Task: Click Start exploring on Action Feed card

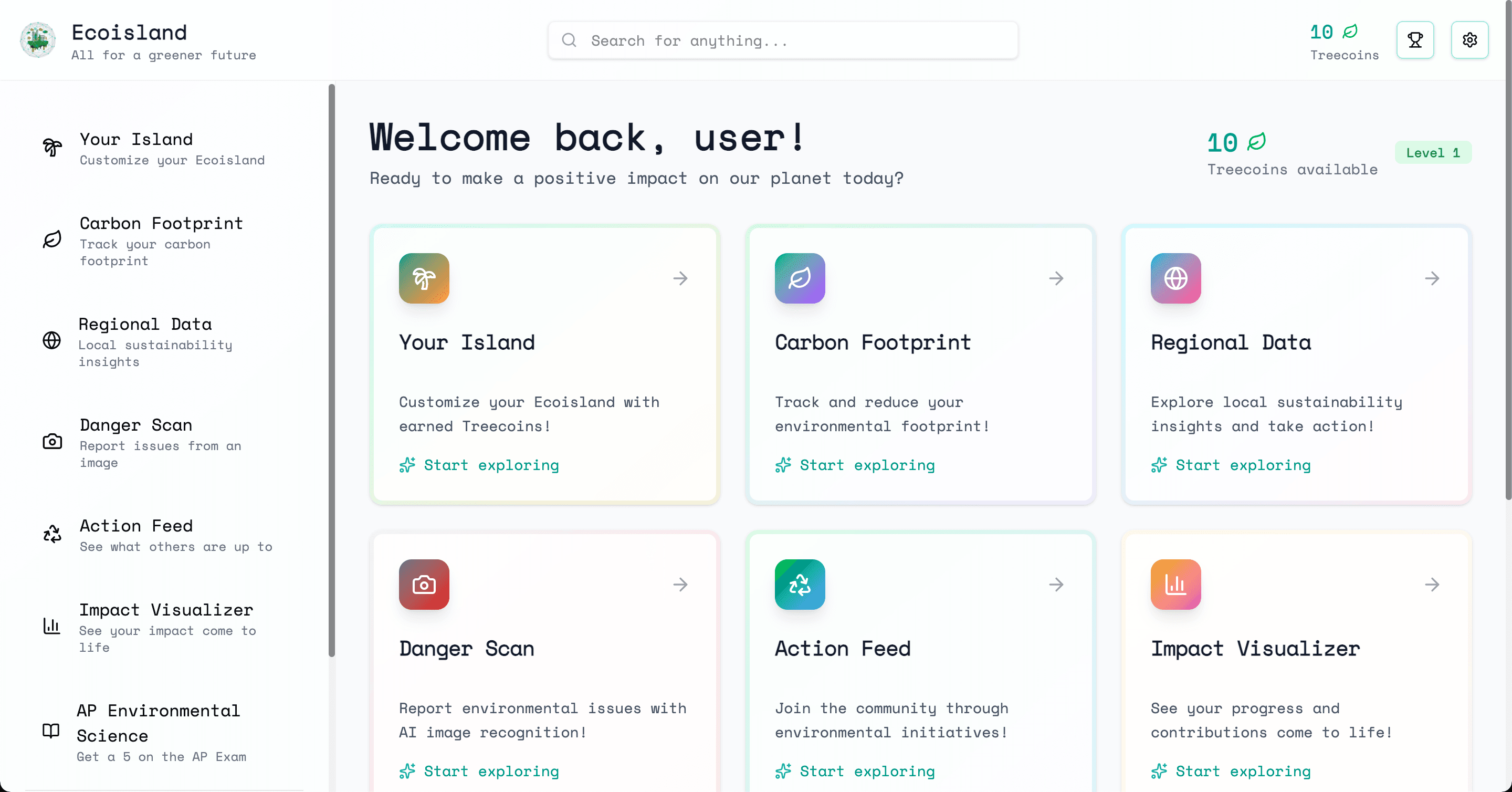Action: click(x=855, y=771)
